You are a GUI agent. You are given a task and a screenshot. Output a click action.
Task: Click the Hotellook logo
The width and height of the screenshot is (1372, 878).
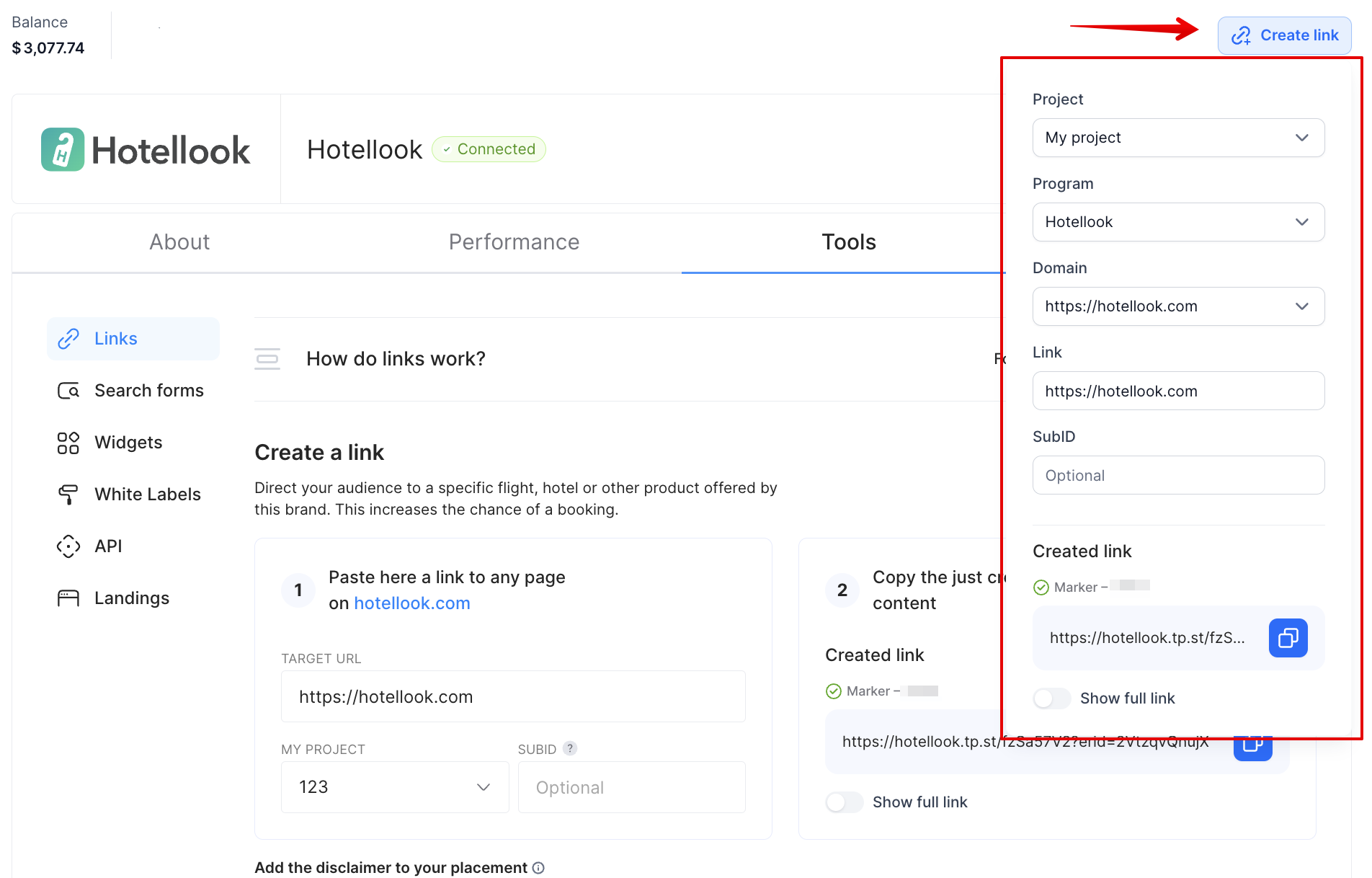pos(146,150)
